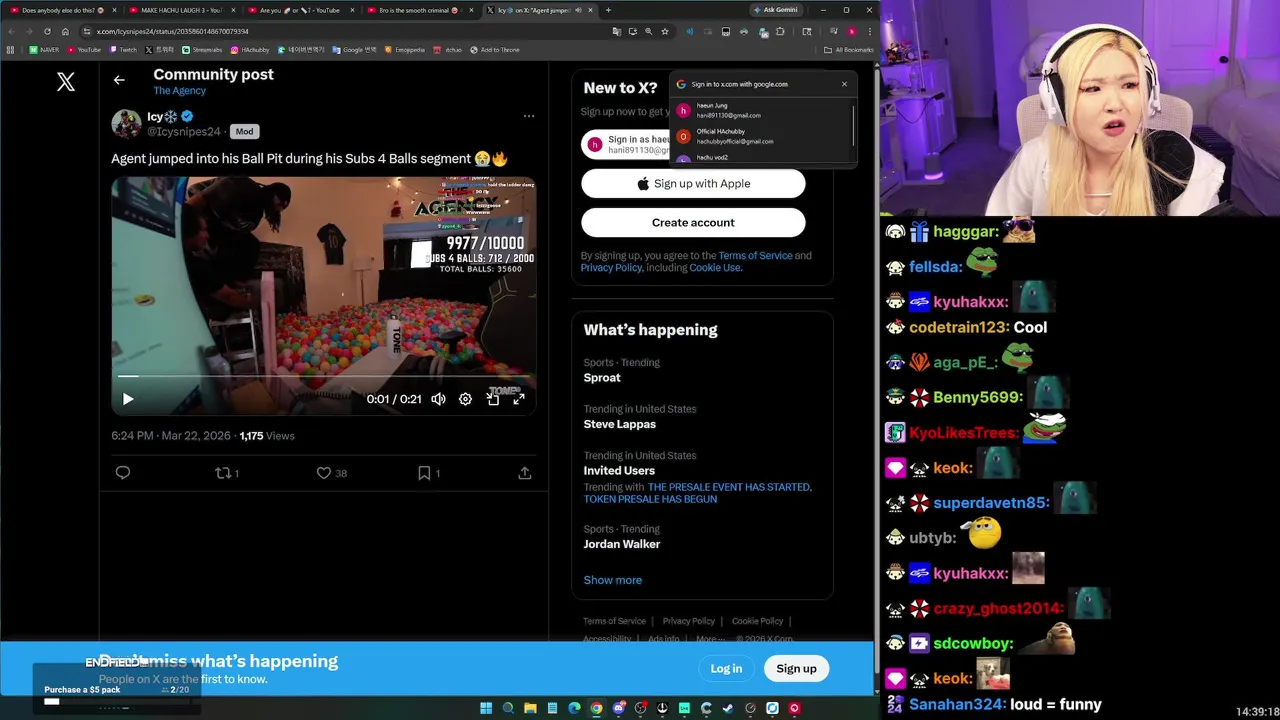Open the NAVER bookmark
The width and height of the screenshot is (1280, 720).
click(x=44, y=50)
